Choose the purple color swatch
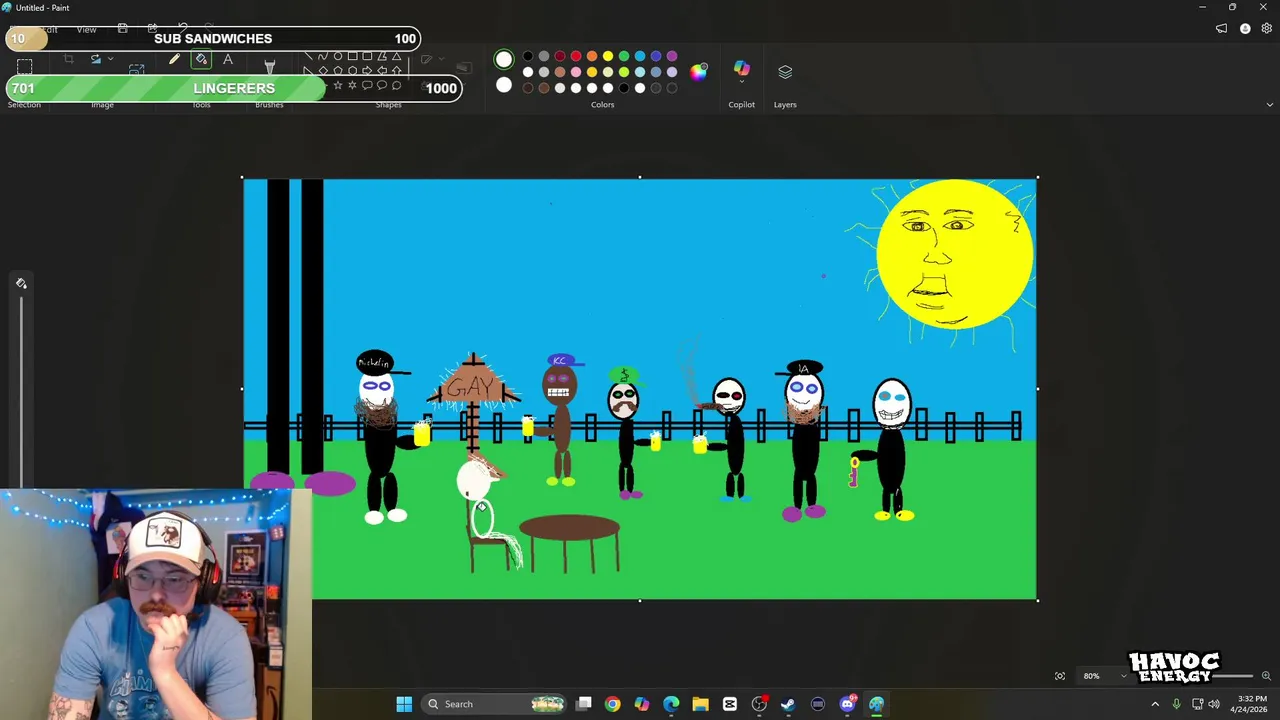The width and height of the screenshot is (1280, 720). tap(672, 56)
